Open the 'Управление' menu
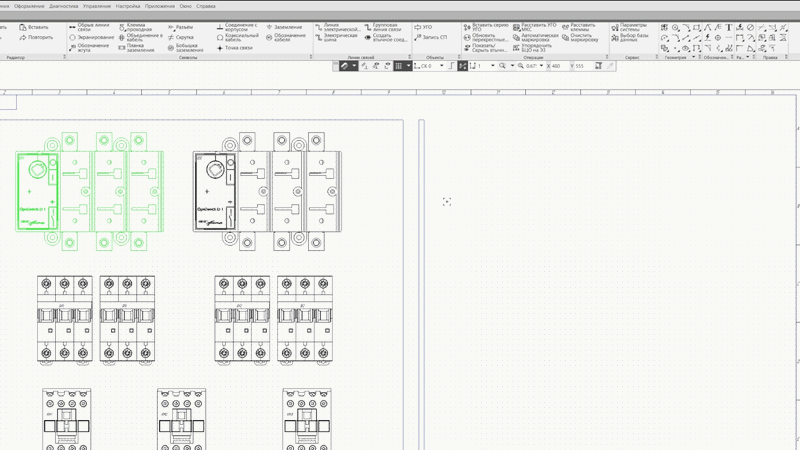This screenshot has width=800, height=450. [97, 6]
